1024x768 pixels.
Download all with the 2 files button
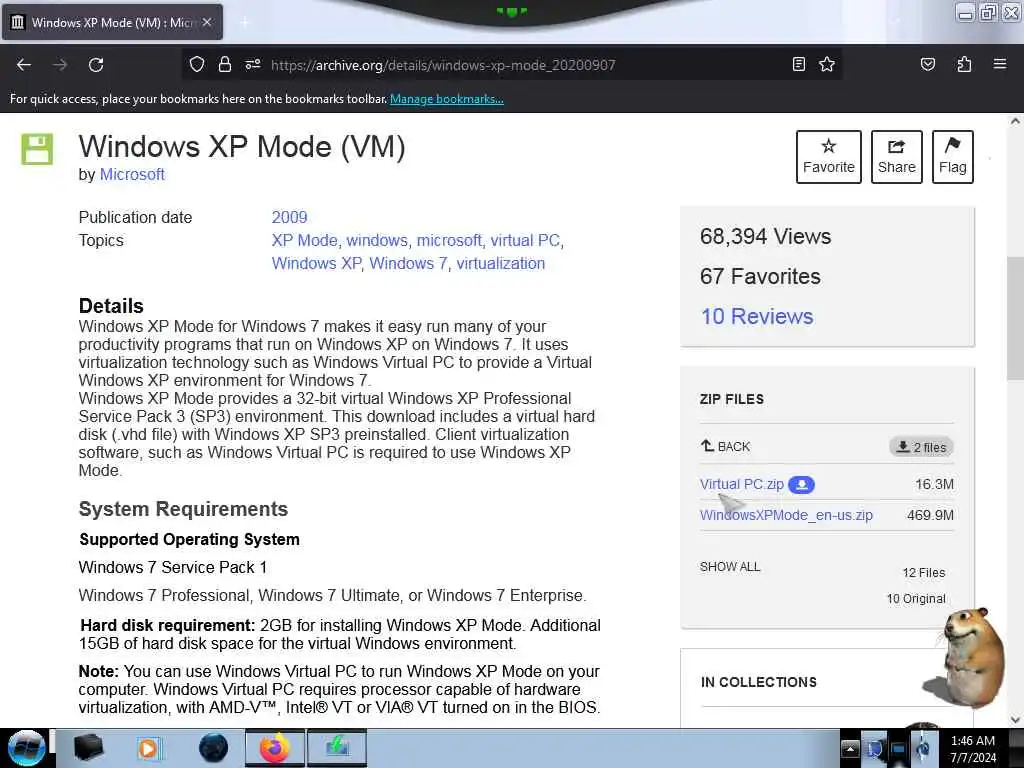[x=921, y=447]
